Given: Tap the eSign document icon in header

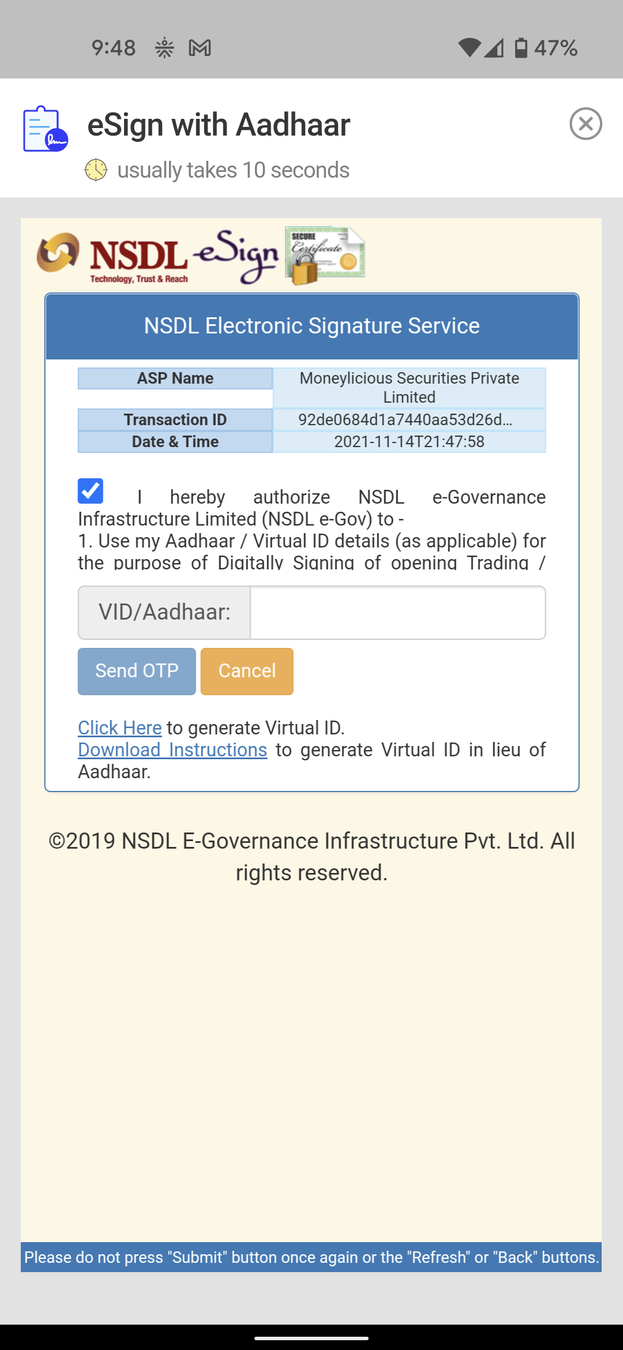Looking at the screenshot, I should 45,129.
